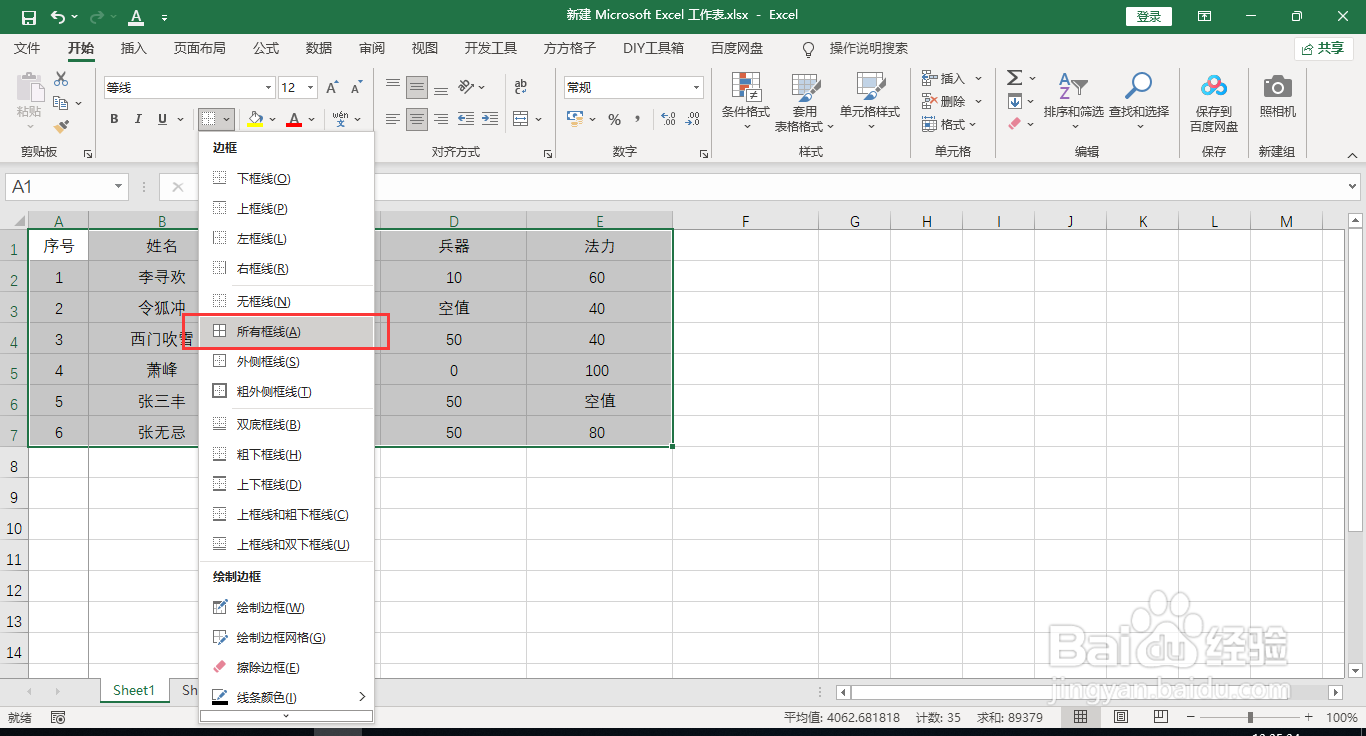Image resolution: width=1366 pixels, height=736 pixels.
Task: Click the wén phonetic guide icon
Action: tap(341, 120)
